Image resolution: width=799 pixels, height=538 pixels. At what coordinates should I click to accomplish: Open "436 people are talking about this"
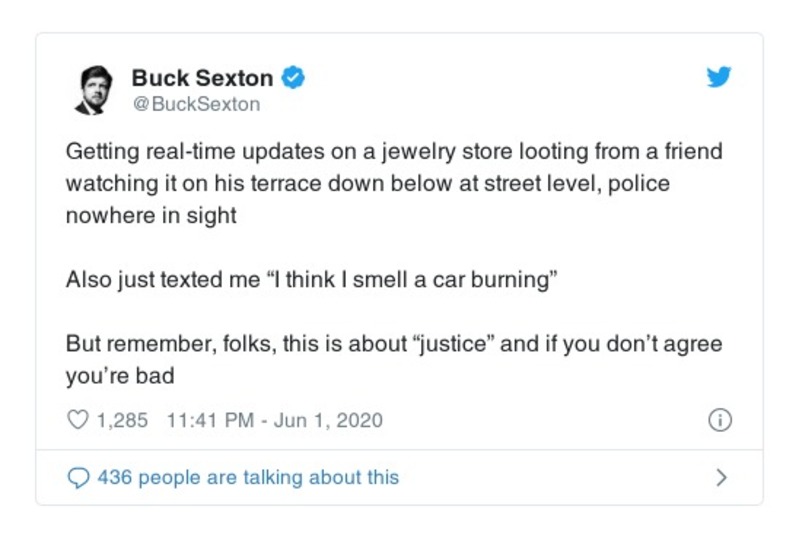(x=248, y=477)
